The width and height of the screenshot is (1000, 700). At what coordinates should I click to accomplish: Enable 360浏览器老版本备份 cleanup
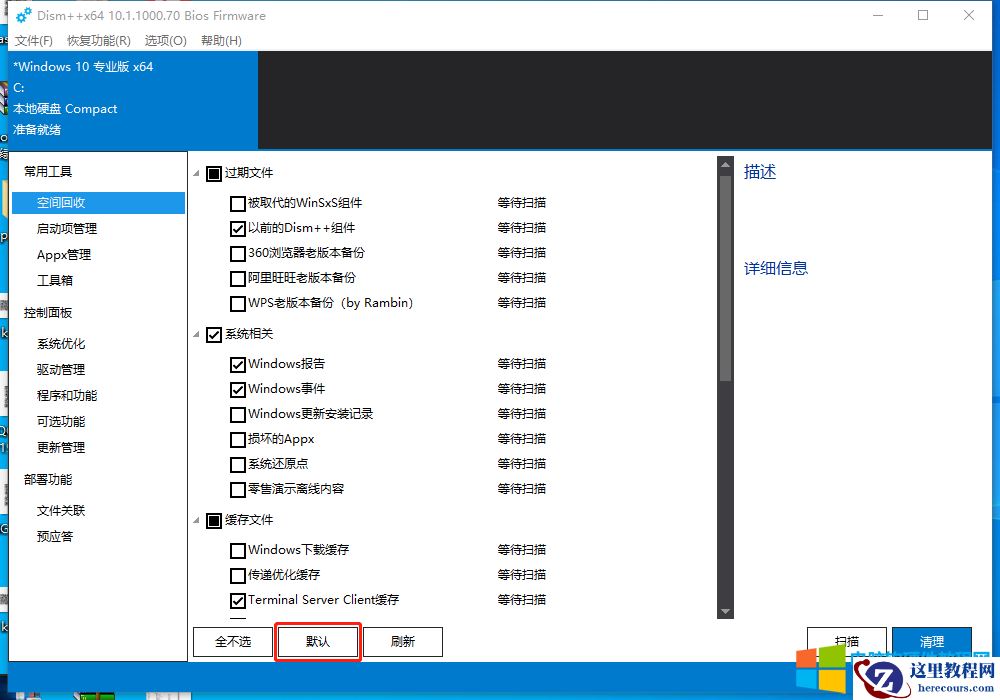[237, 253]
